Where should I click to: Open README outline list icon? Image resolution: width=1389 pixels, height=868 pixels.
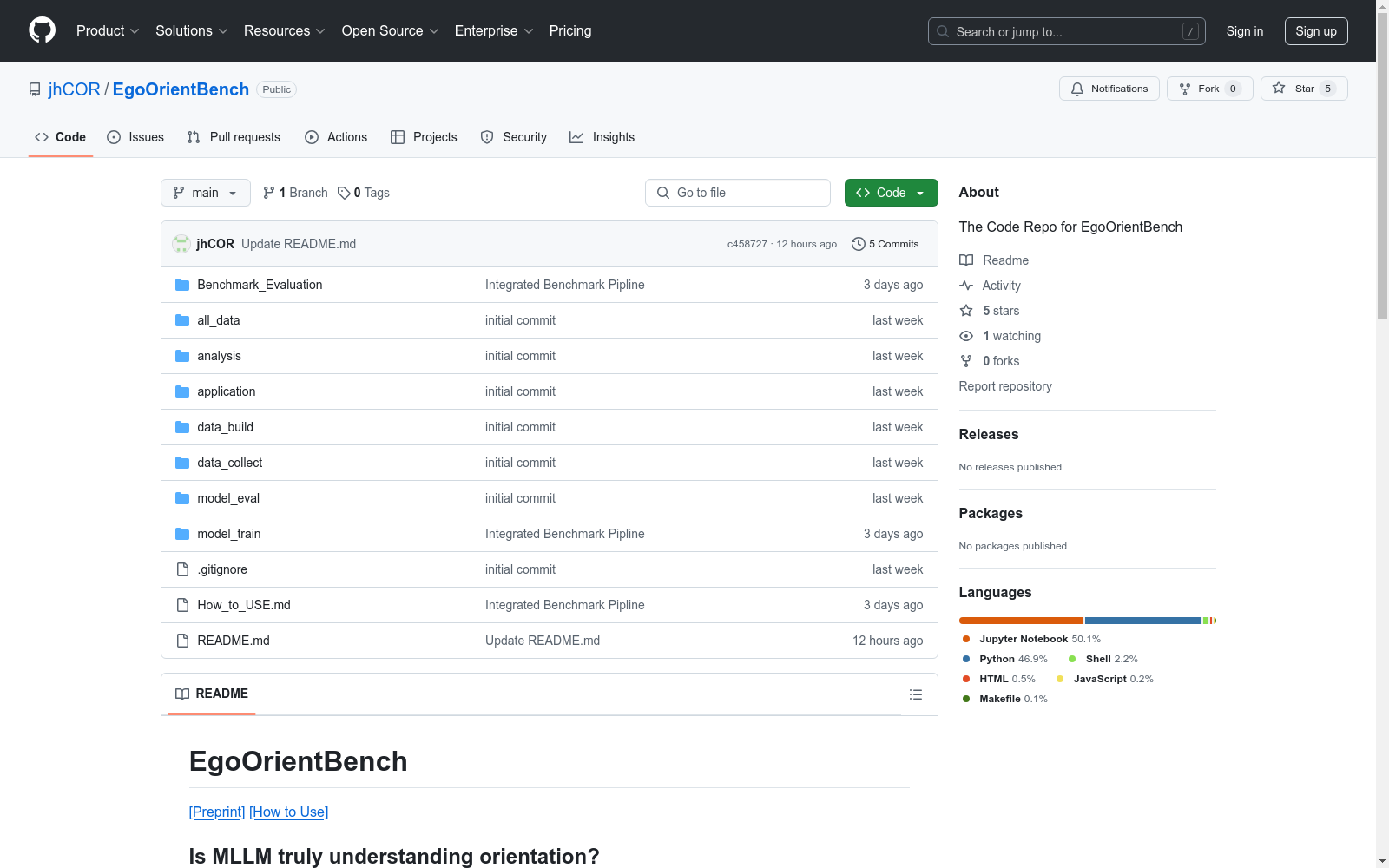click(x=915, y=694)
